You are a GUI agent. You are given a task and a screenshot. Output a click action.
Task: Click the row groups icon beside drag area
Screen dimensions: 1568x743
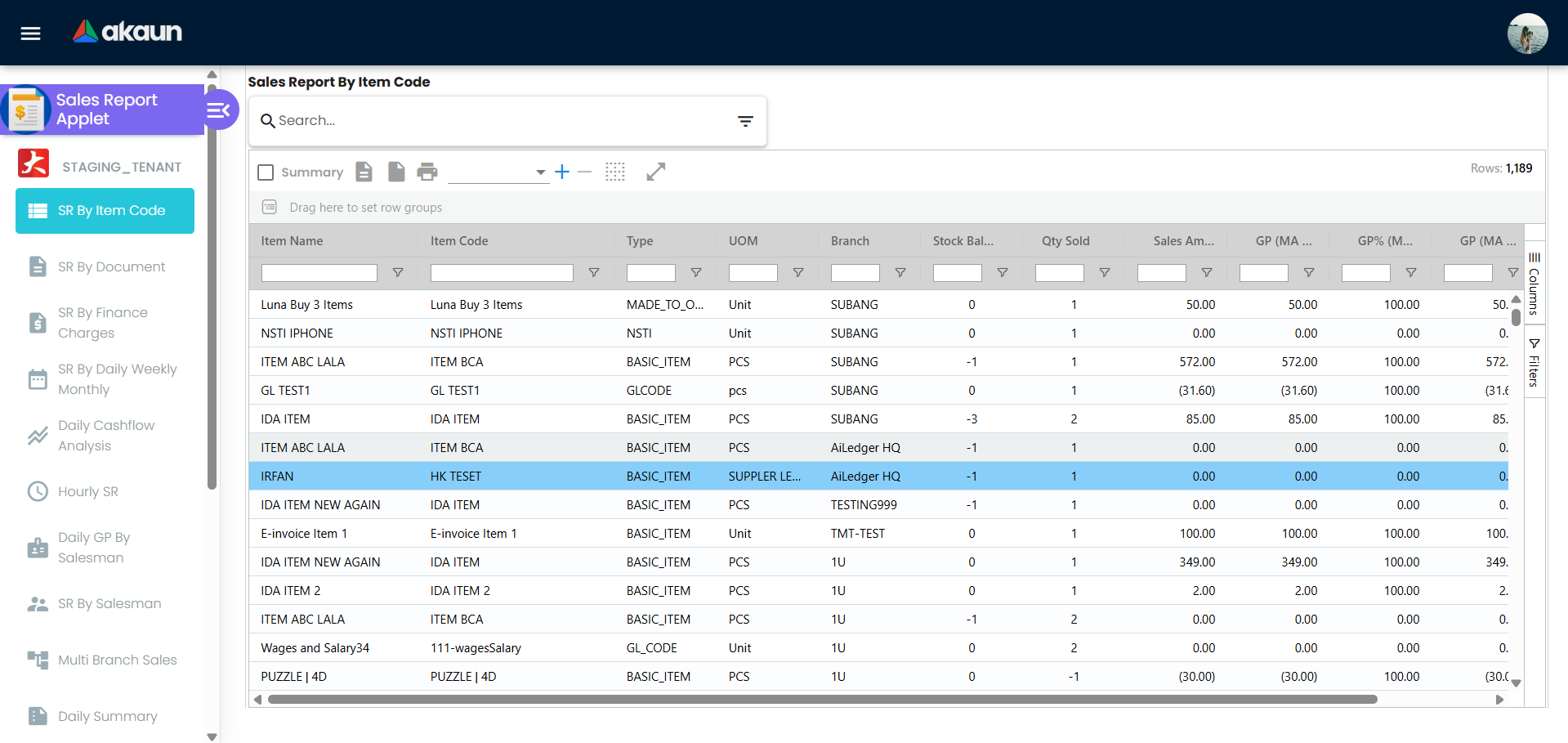click(x=270, y=207)
